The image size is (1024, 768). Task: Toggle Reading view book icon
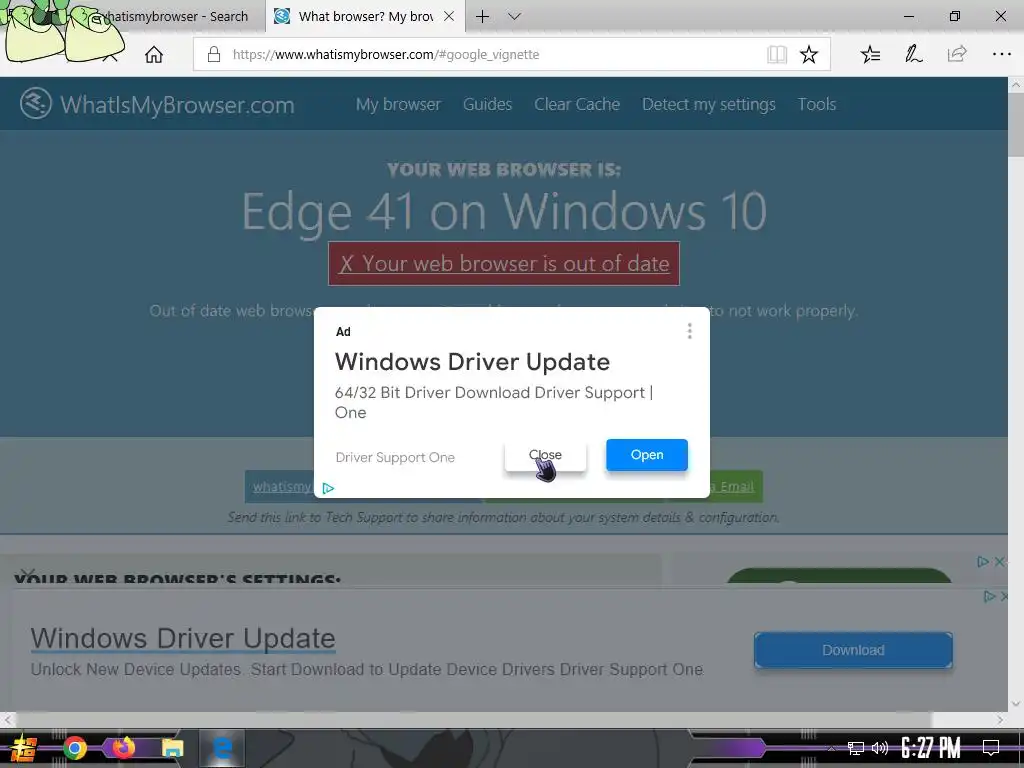pos(776,54)
